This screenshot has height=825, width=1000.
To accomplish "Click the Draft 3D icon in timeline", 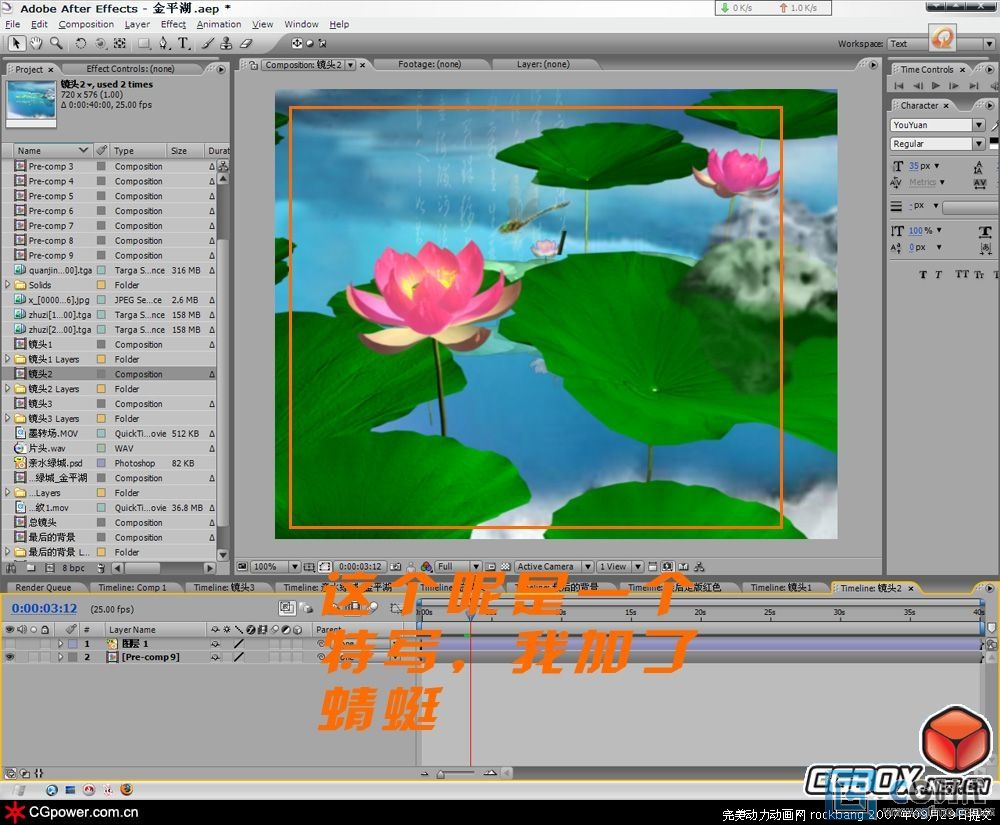I will tap(307, 608).
